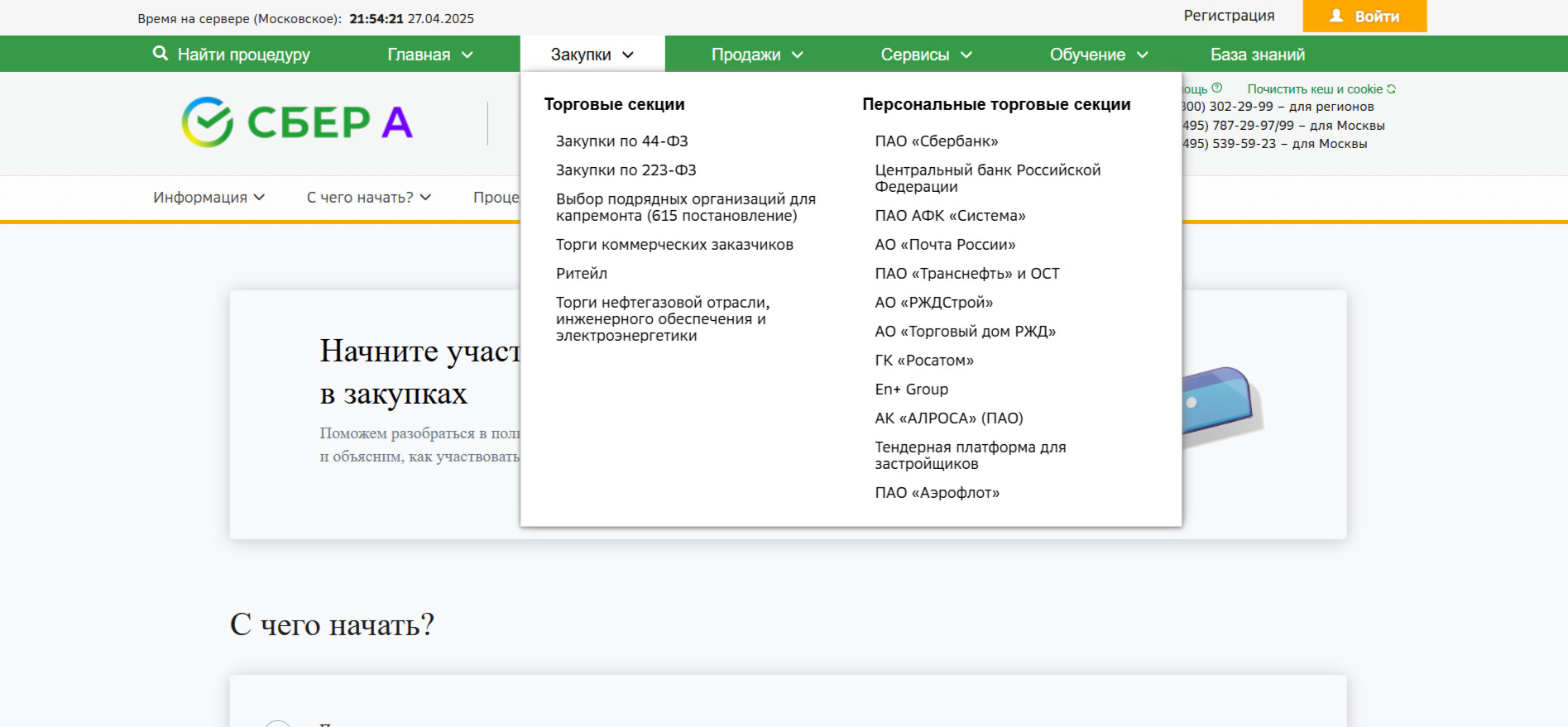
Task: Open Торги коммерческих заказчиков
Action: pos(674,245)
